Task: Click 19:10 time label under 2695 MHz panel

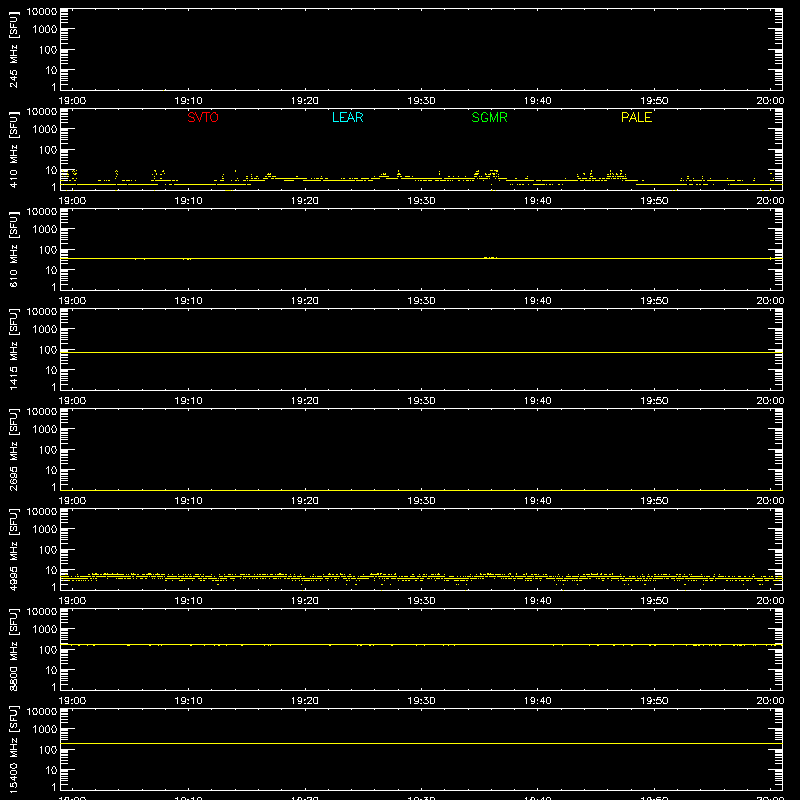Action: 188,501
